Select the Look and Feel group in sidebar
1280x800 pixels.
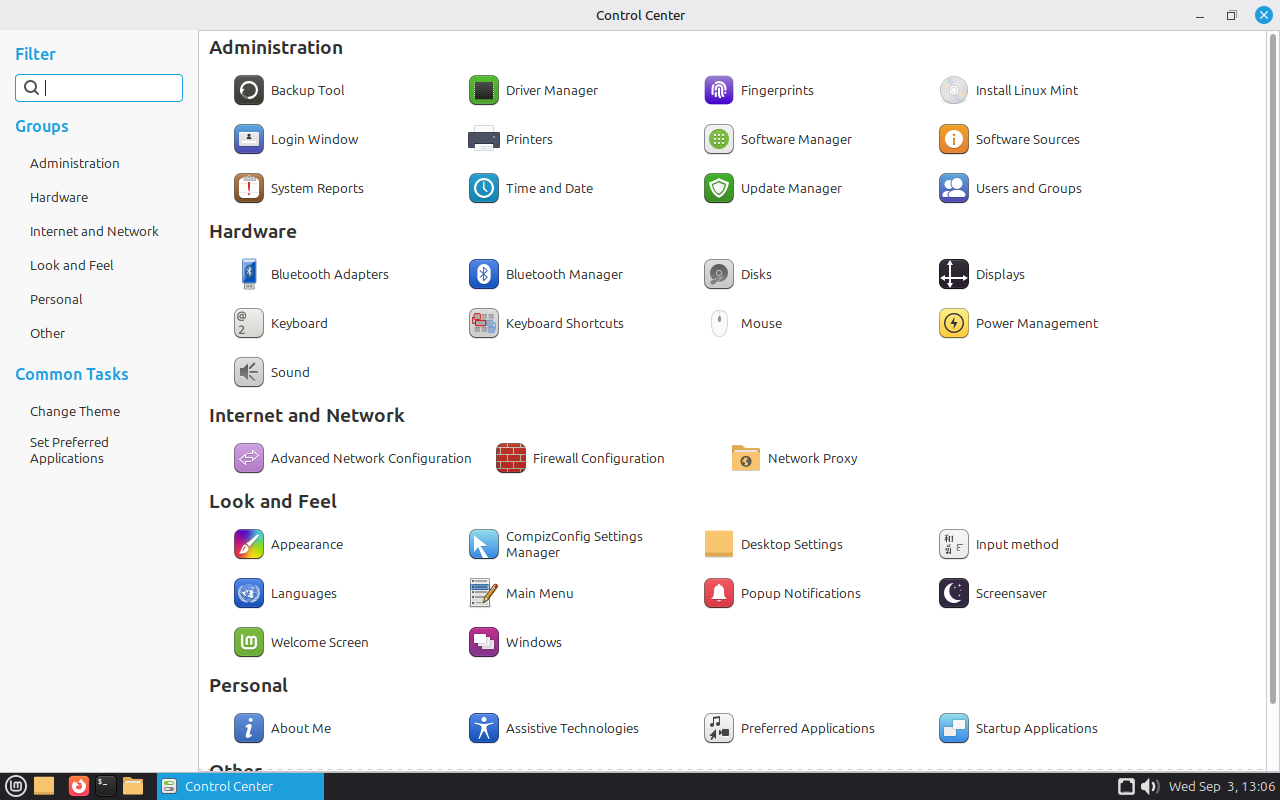(x=72, y=265)
